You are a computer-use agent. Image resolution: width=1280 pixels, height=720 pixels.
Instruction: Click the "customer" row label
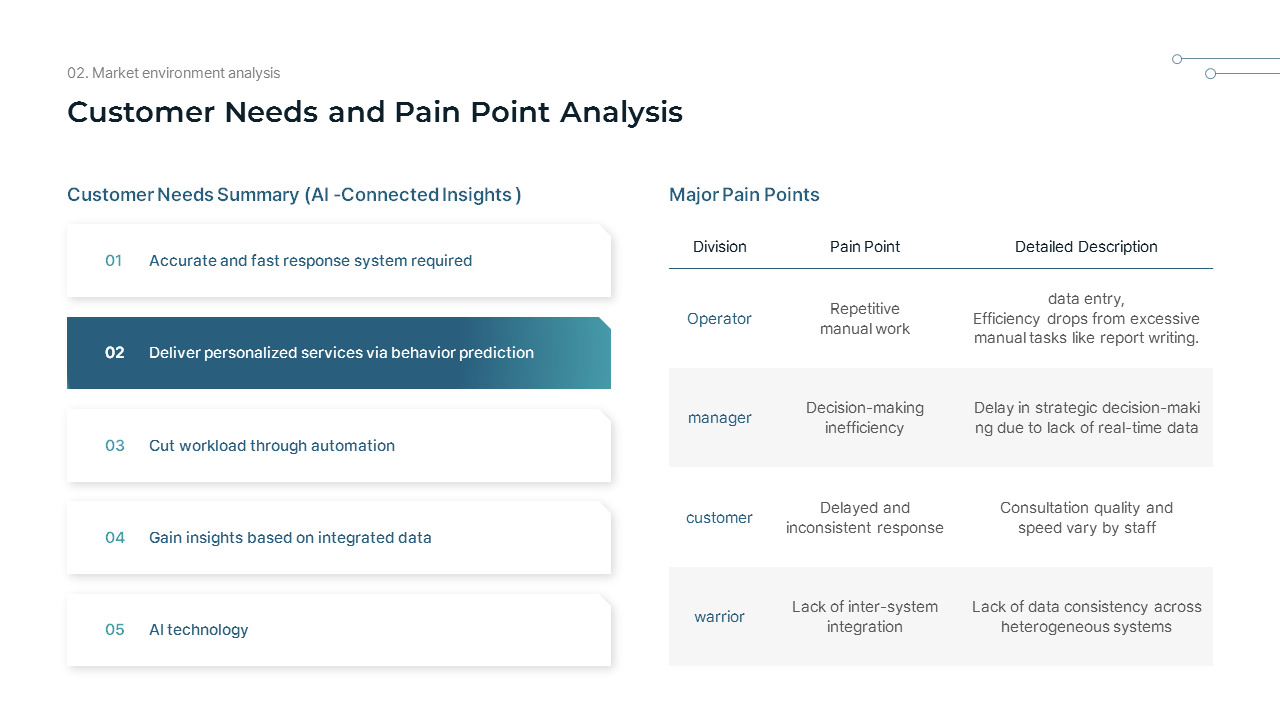pos(719,518)
